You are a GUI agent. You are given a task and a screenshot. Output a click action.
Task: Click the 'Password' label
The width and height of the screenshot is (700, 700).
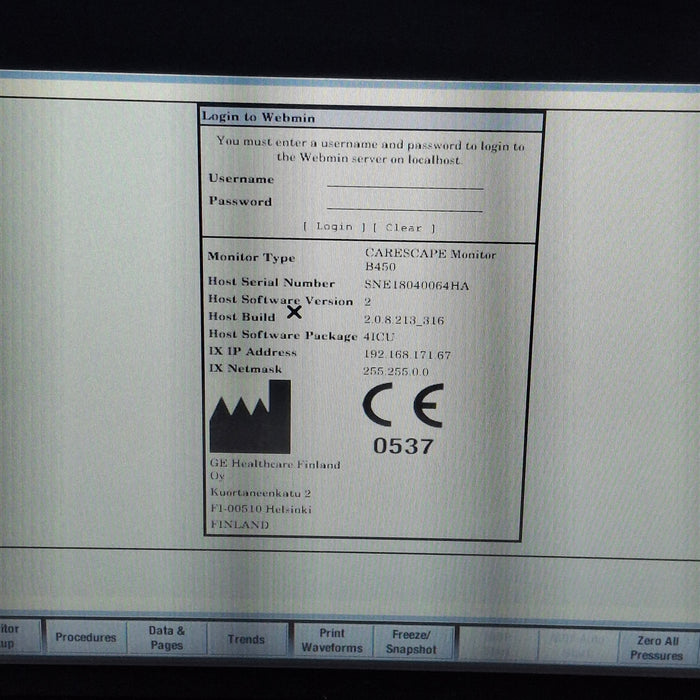point(240,201)
